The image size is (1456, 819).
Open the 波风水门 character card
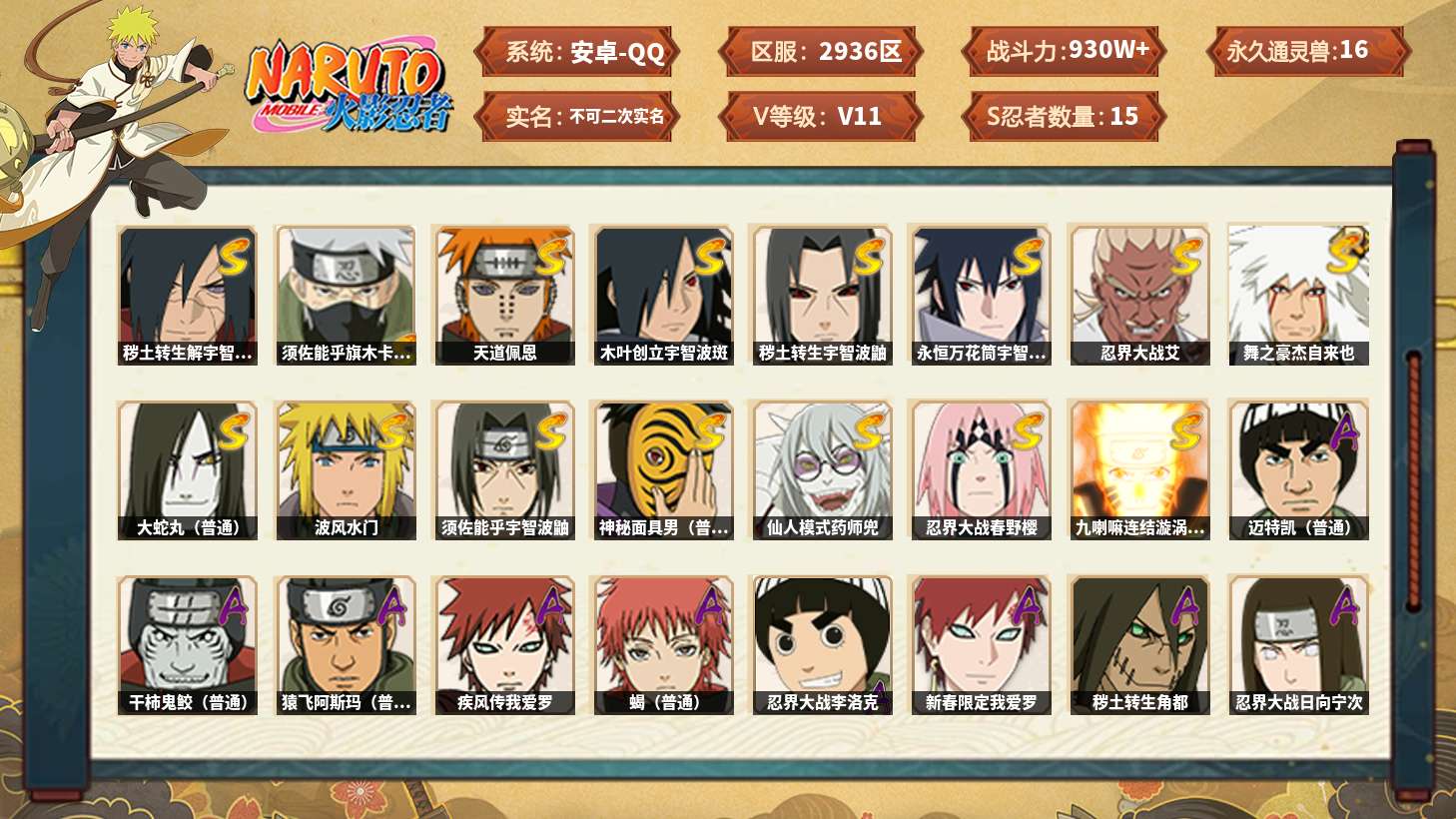[346, 470]
